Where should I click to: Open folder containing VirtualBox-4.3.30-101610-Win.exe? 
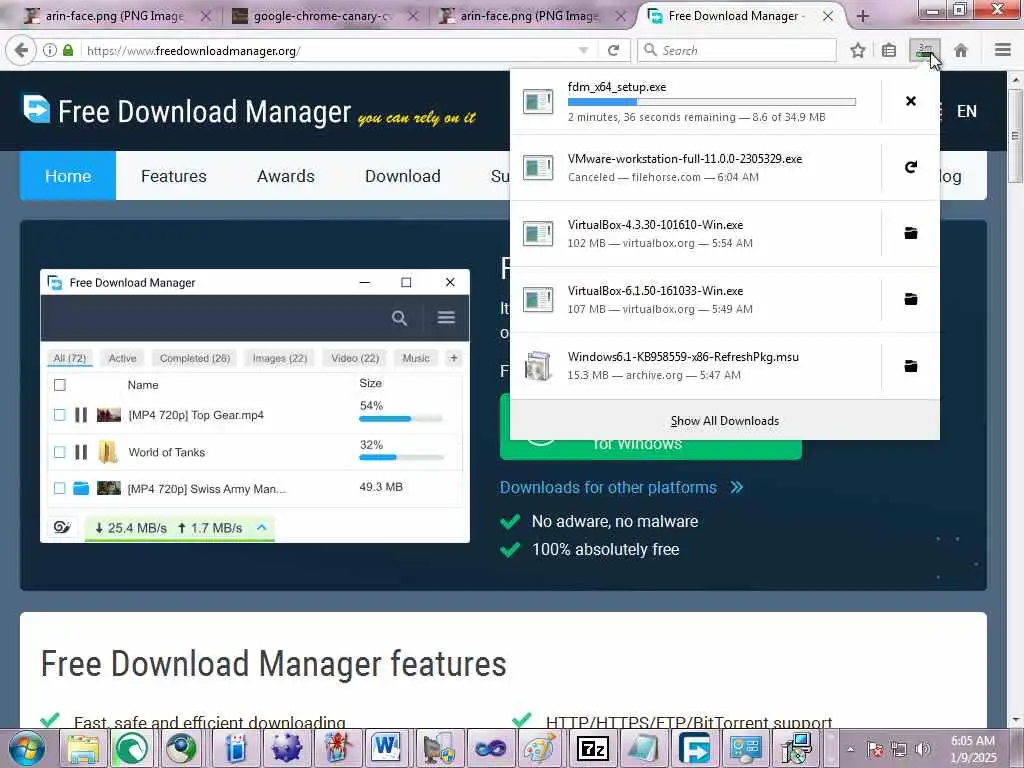910,233
